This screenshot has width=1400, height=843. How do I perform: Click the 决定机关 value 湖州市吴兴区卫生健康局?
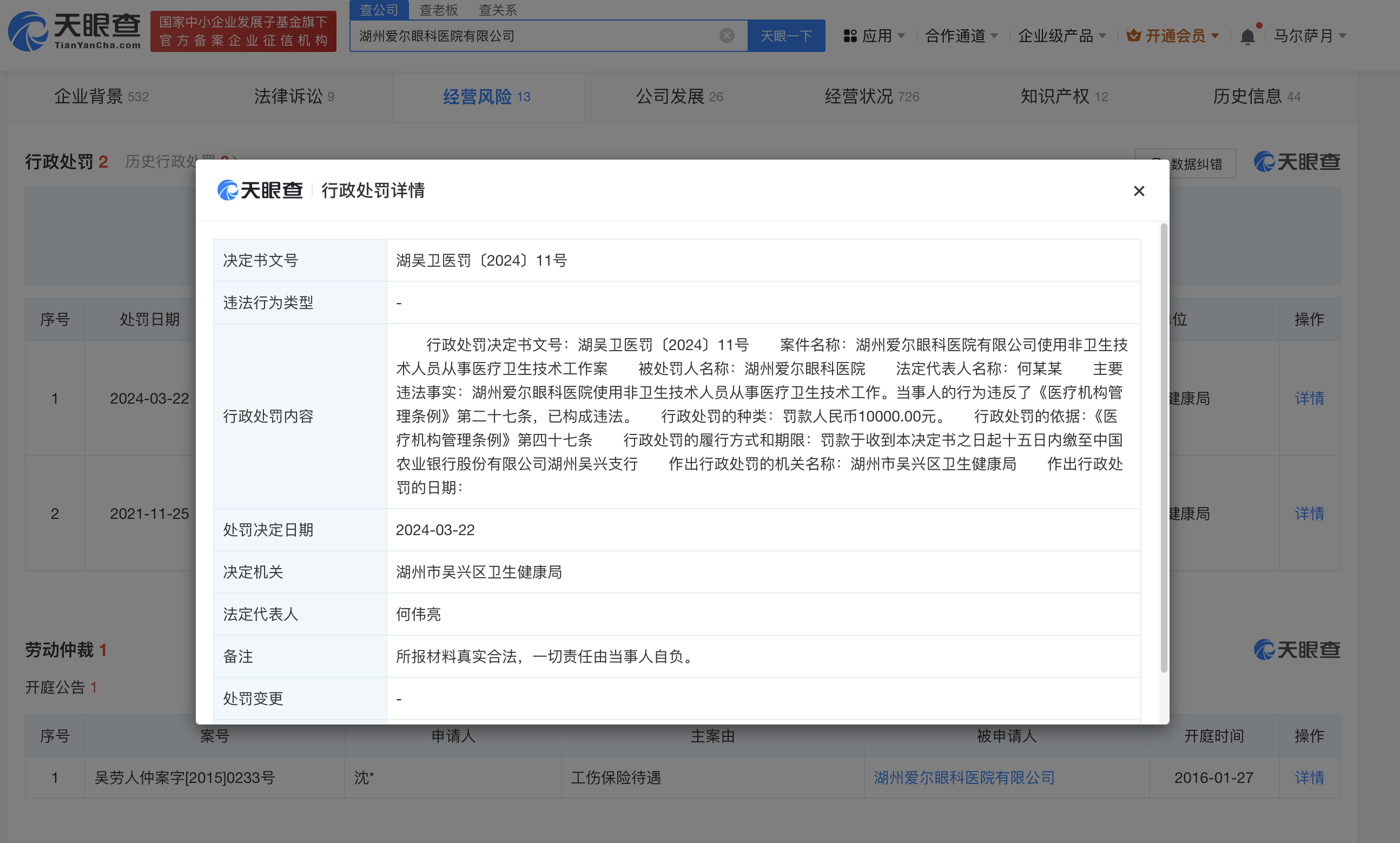tap(479, 572)
